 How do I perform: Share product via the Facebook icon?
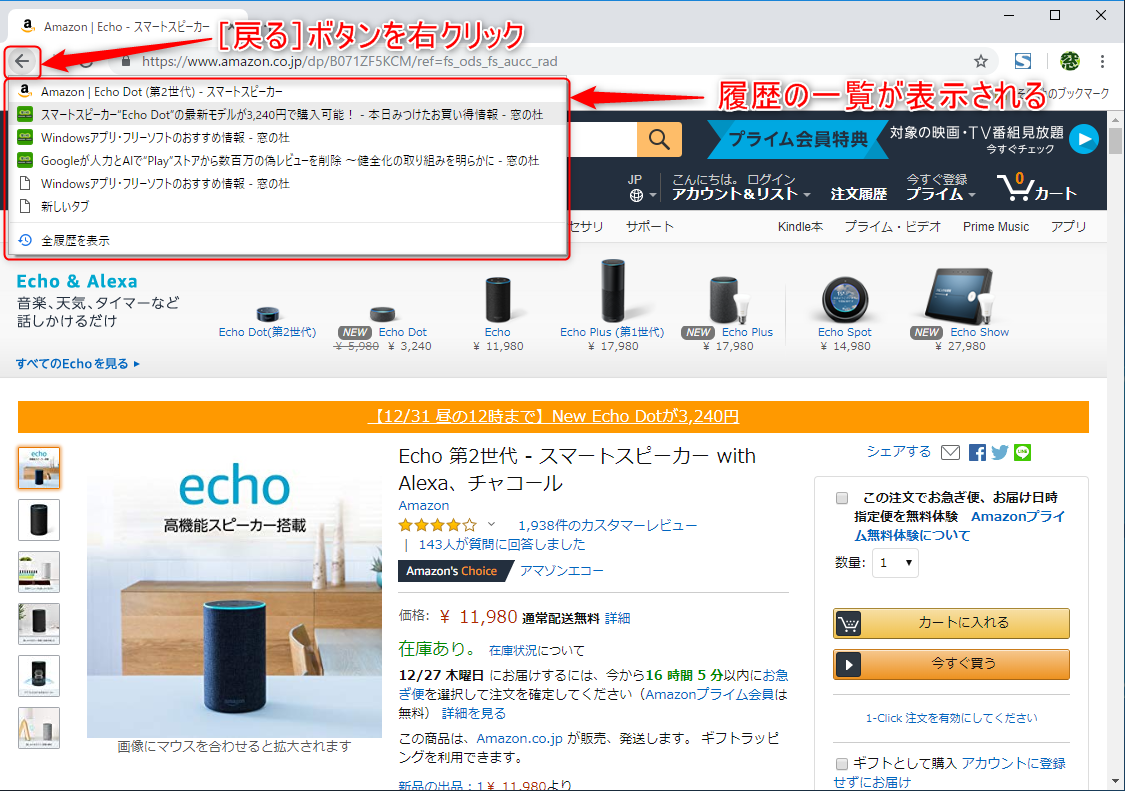coord(976,452)
